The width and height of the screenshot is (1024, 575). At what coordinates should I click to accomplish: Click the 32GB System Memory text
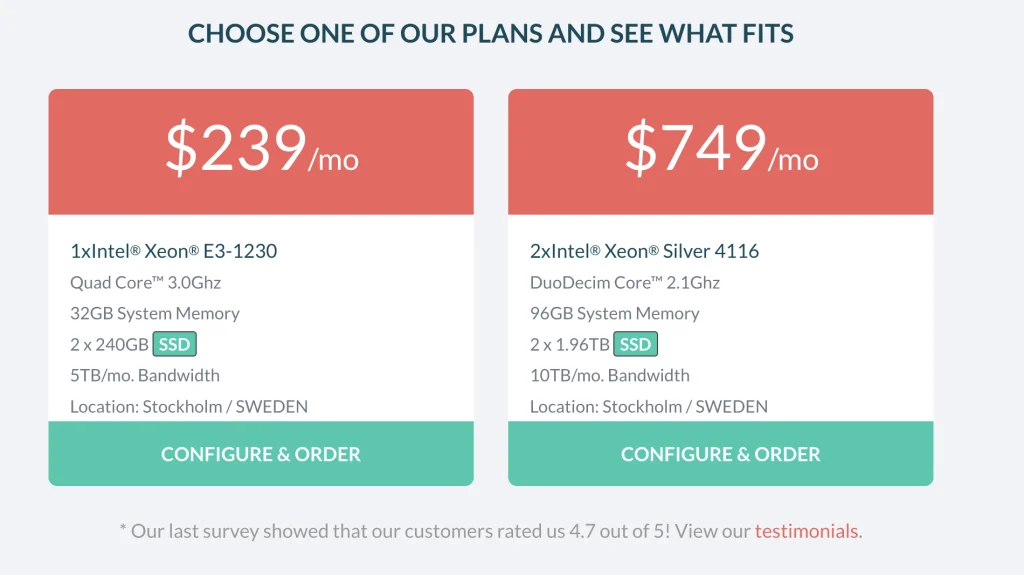(x=155, y=314)
